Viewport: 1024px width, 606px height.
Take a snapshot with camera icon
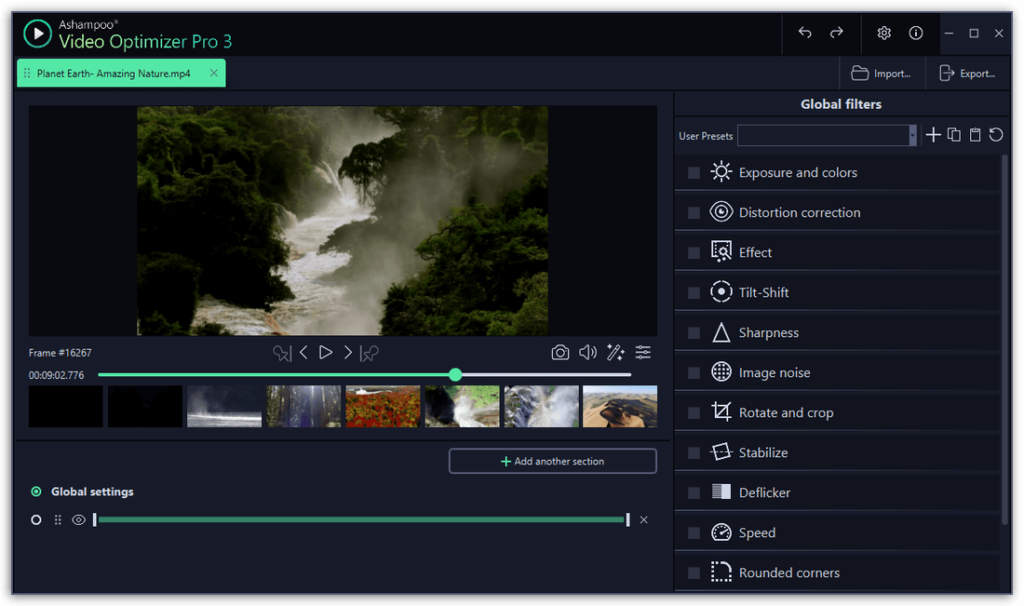pos(560,353)
